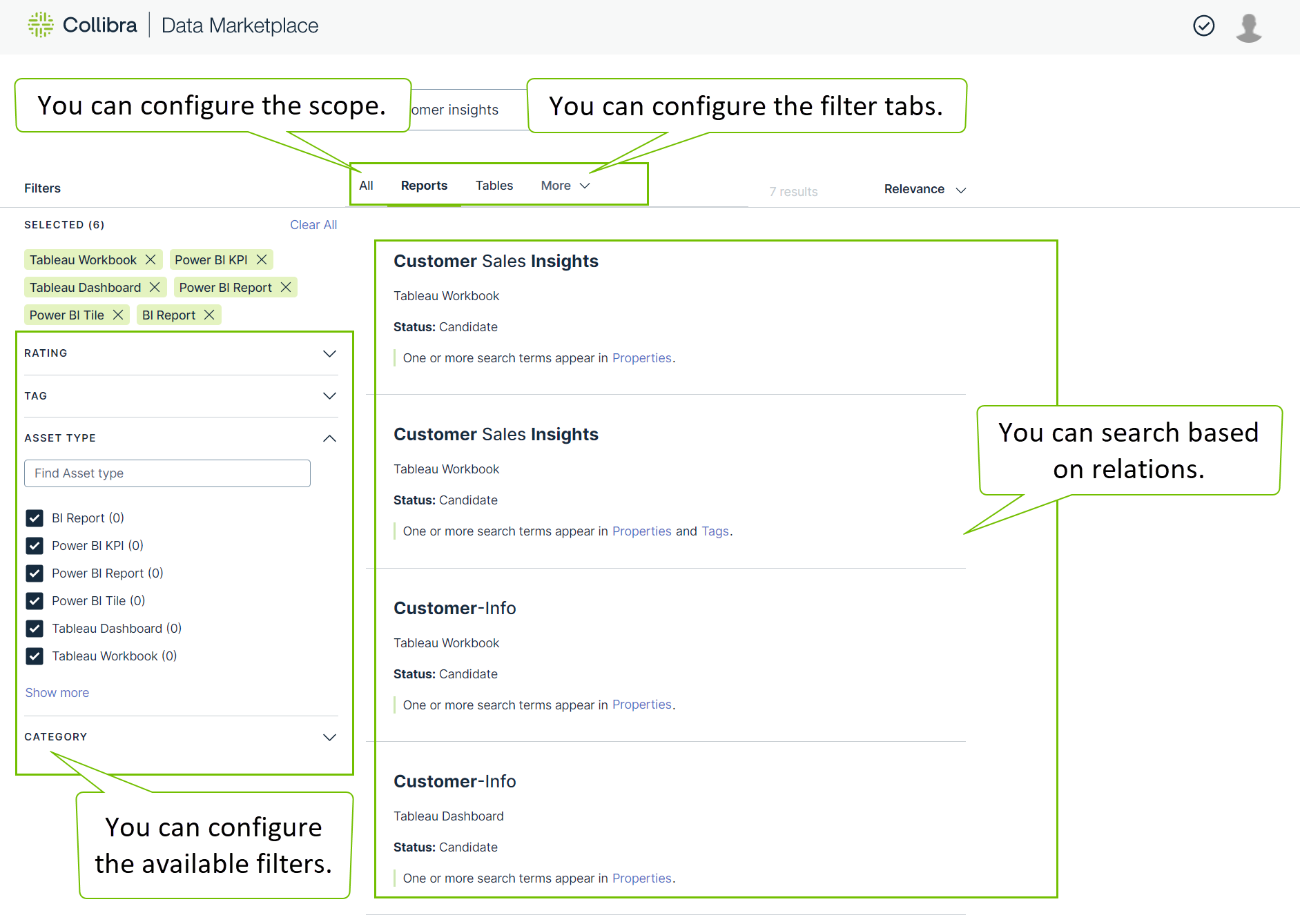Switch to the Tables tab

pos(494,186)
